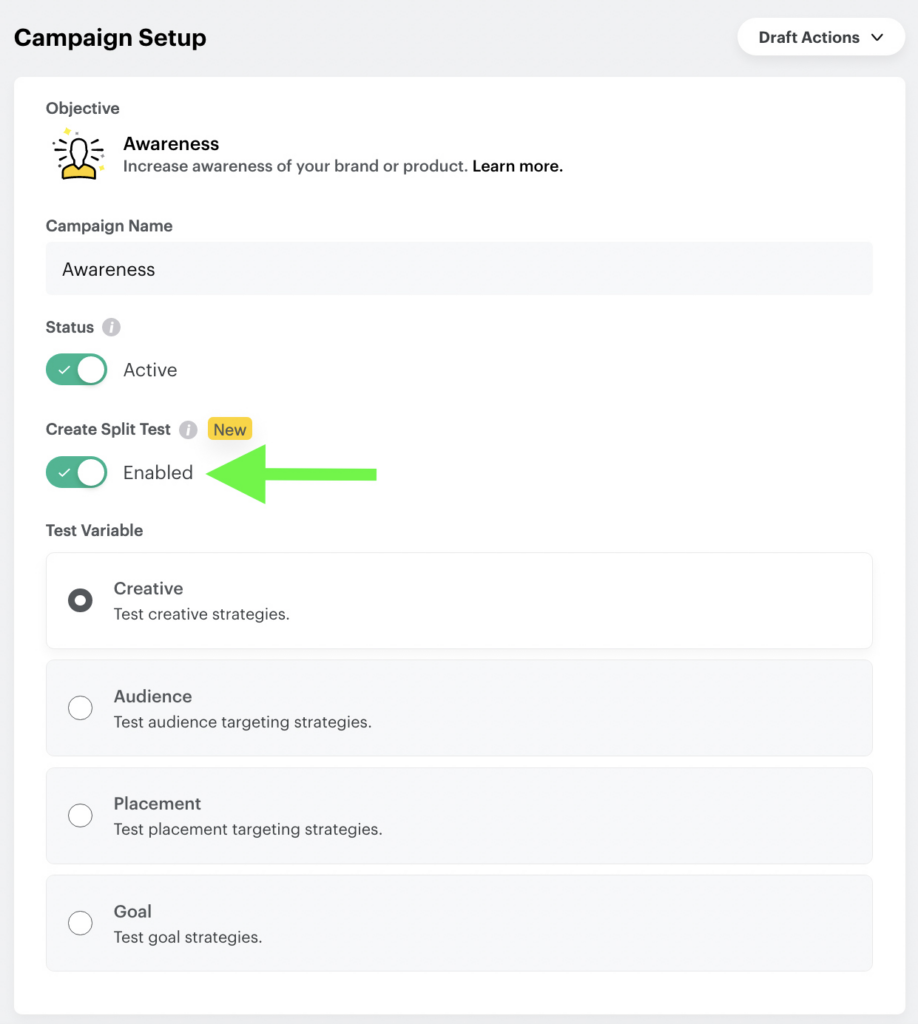Select the Creative test variable

pyautogui.click(x=80, y=600)
